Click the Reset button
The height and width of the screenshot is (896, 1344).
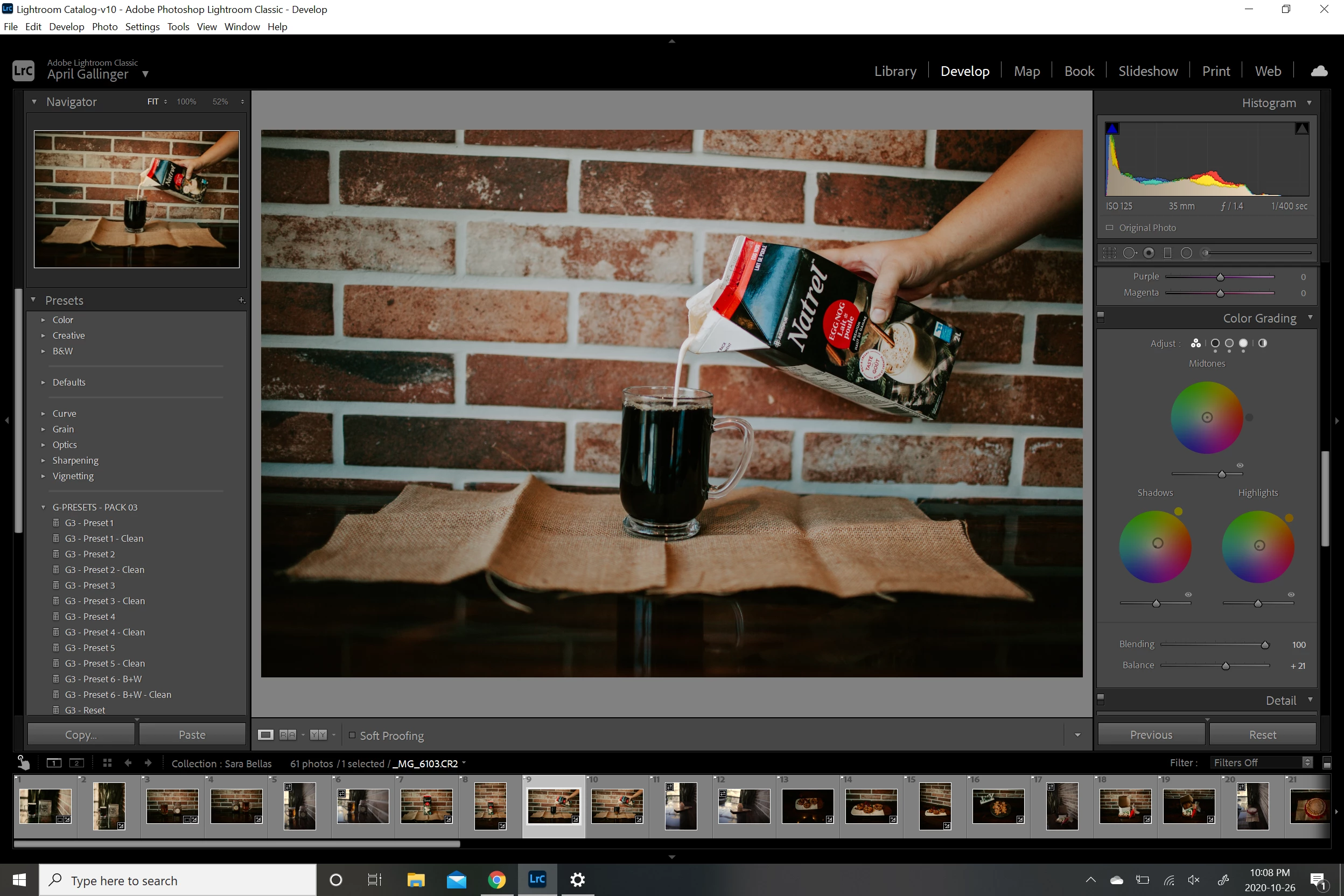[1262, 735]
